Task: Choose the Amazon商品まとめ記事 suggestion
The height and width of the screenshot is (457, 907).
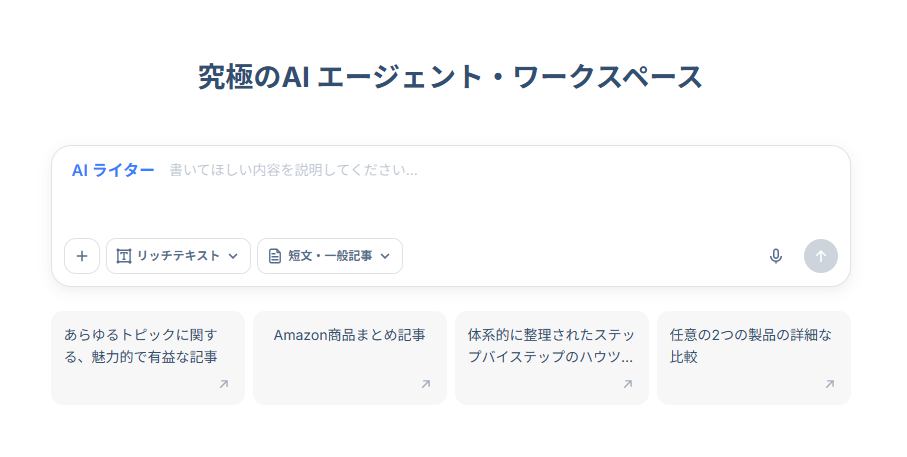Action: coord(349,336)
